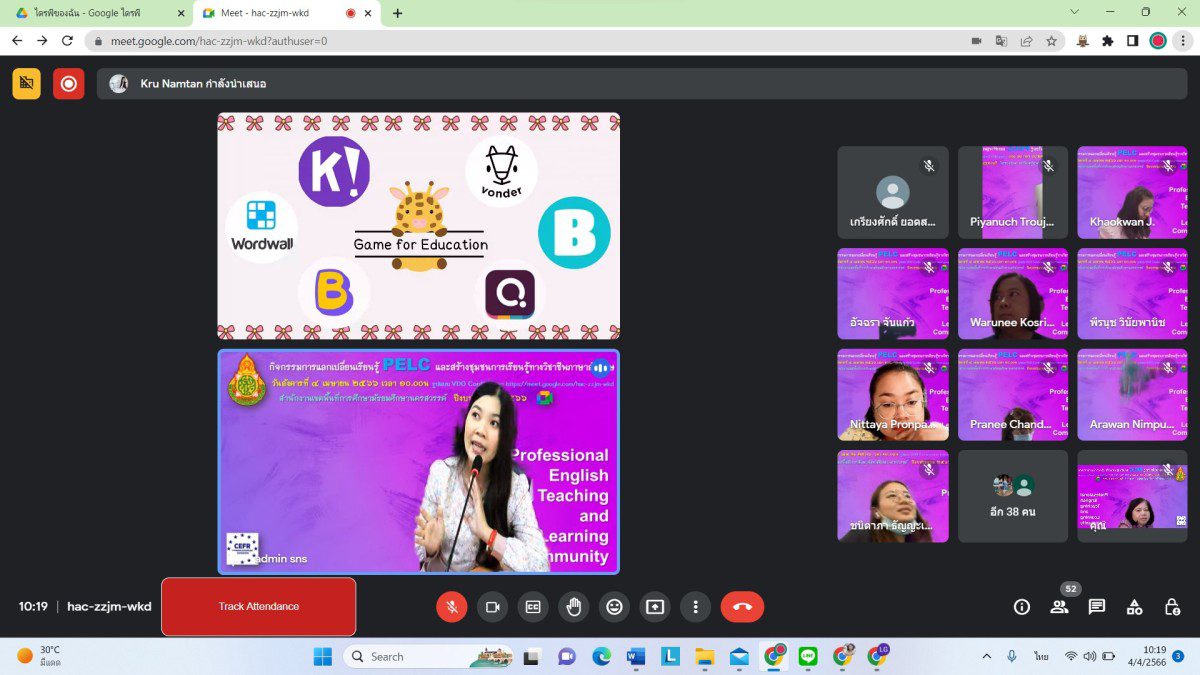Click the red recording indicator icon

pos(69,83)
